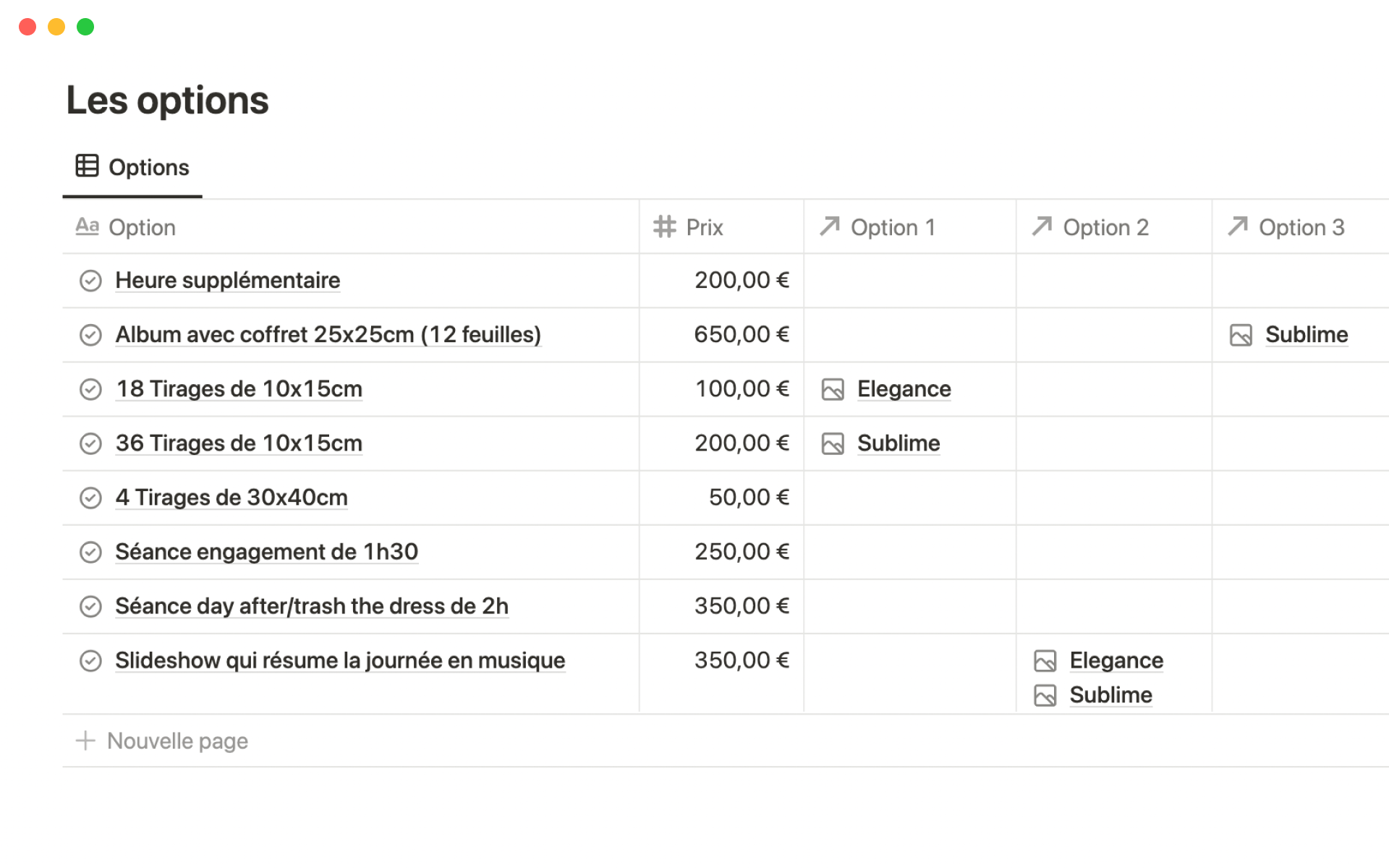
Task: Click the 50,00 € price cell
Action: (748, 498)
